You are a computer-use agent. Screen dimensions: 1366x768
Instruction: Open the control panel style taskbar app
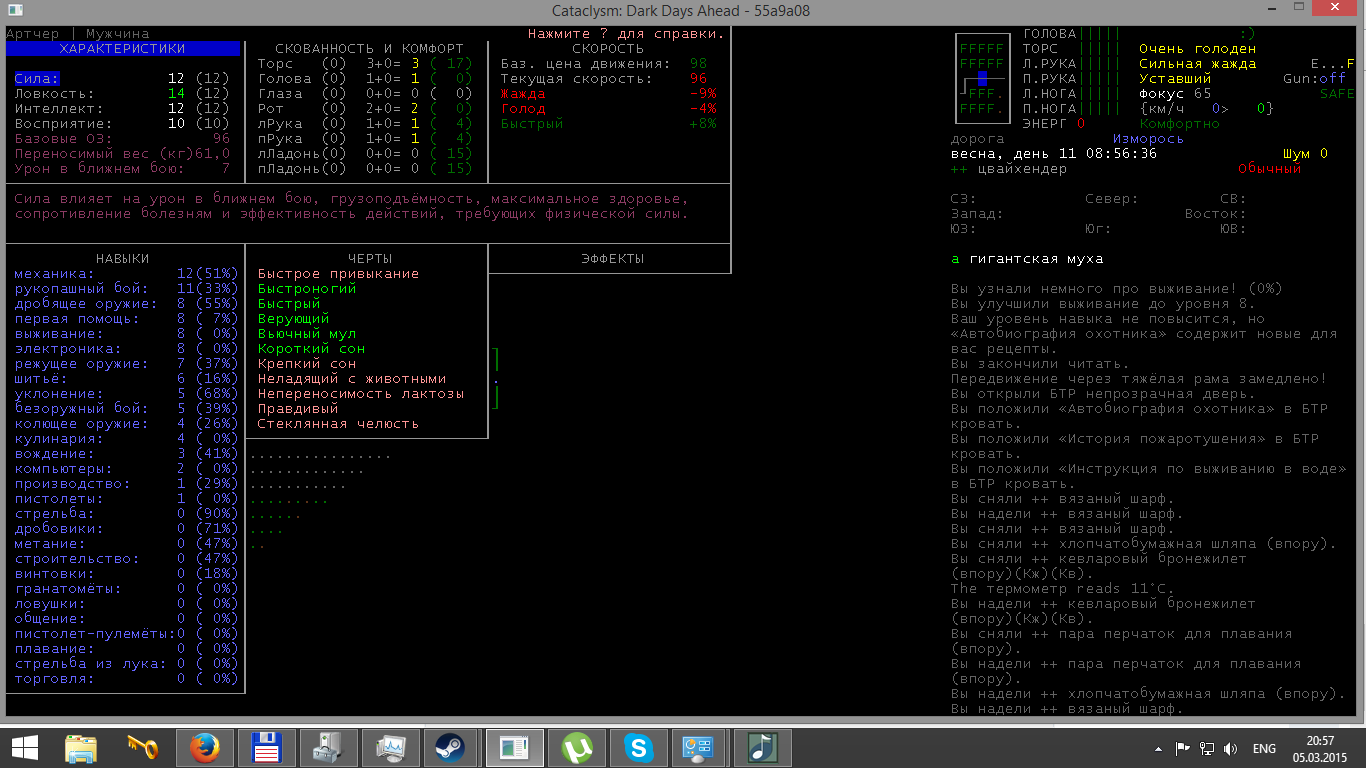tap(701, 747)
